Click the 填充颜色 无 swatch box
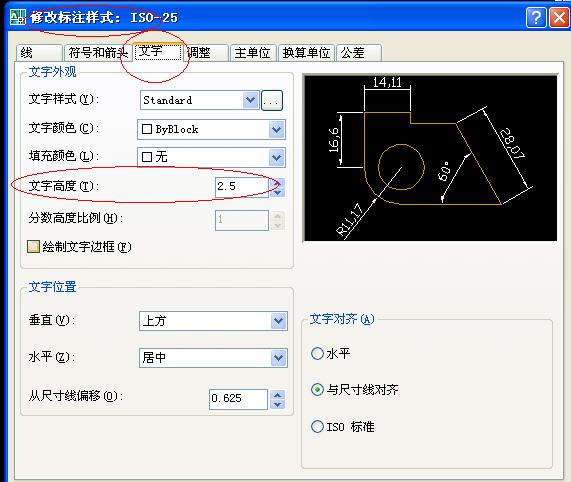Screen dimensions: 571x482 pyautogui.click(x=147, y=157)
